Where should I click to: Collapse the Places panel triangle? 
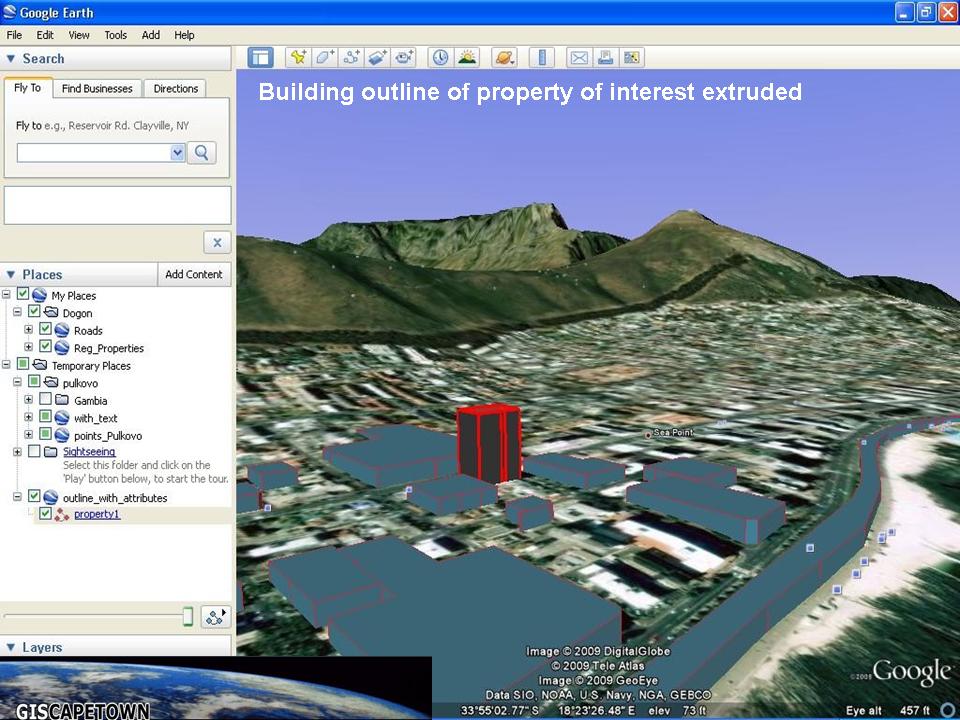[10, 274]
